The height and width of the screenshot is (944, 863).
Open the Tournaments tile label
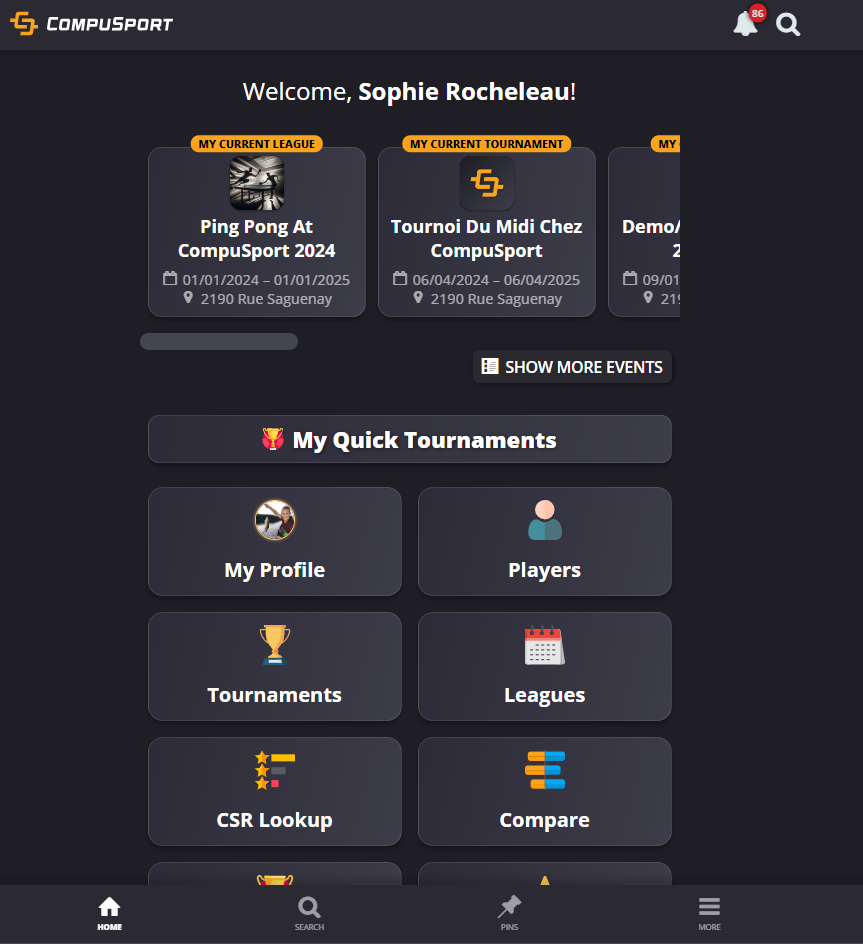tap(275, 695)
